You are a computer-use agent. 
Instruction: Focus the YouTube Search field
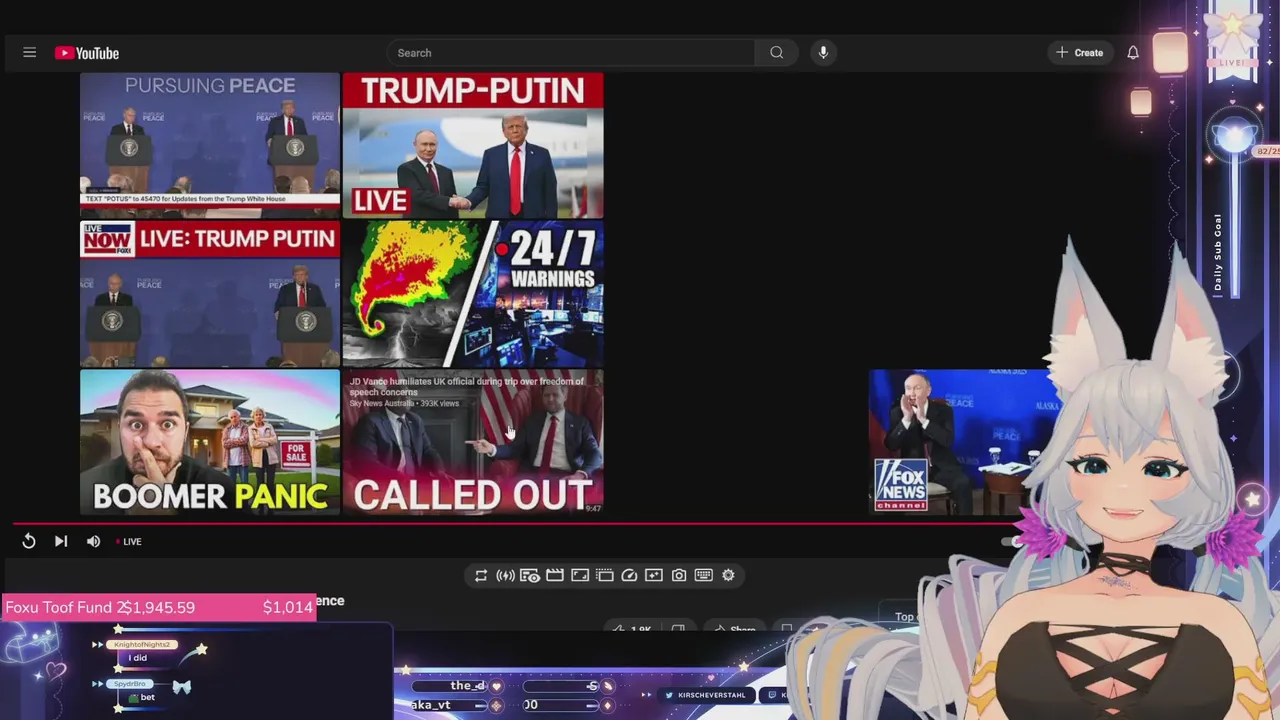570,53
